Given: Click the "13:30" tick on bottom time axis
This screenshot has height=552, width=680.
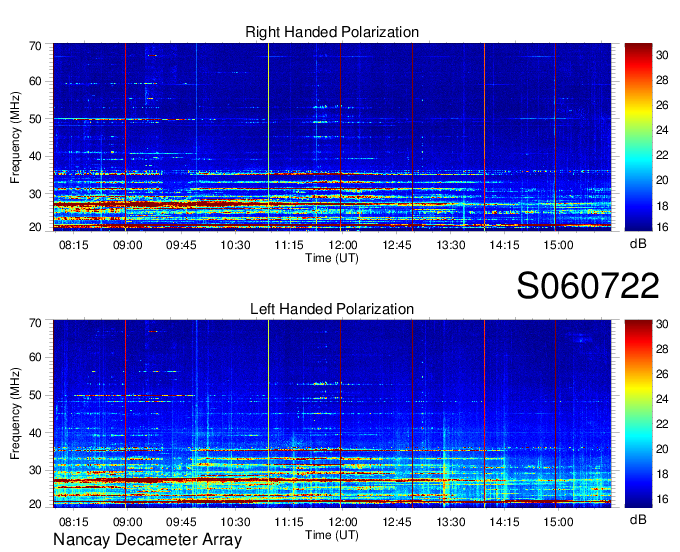Looking at the screenshot, I should (x=451, y=522).
